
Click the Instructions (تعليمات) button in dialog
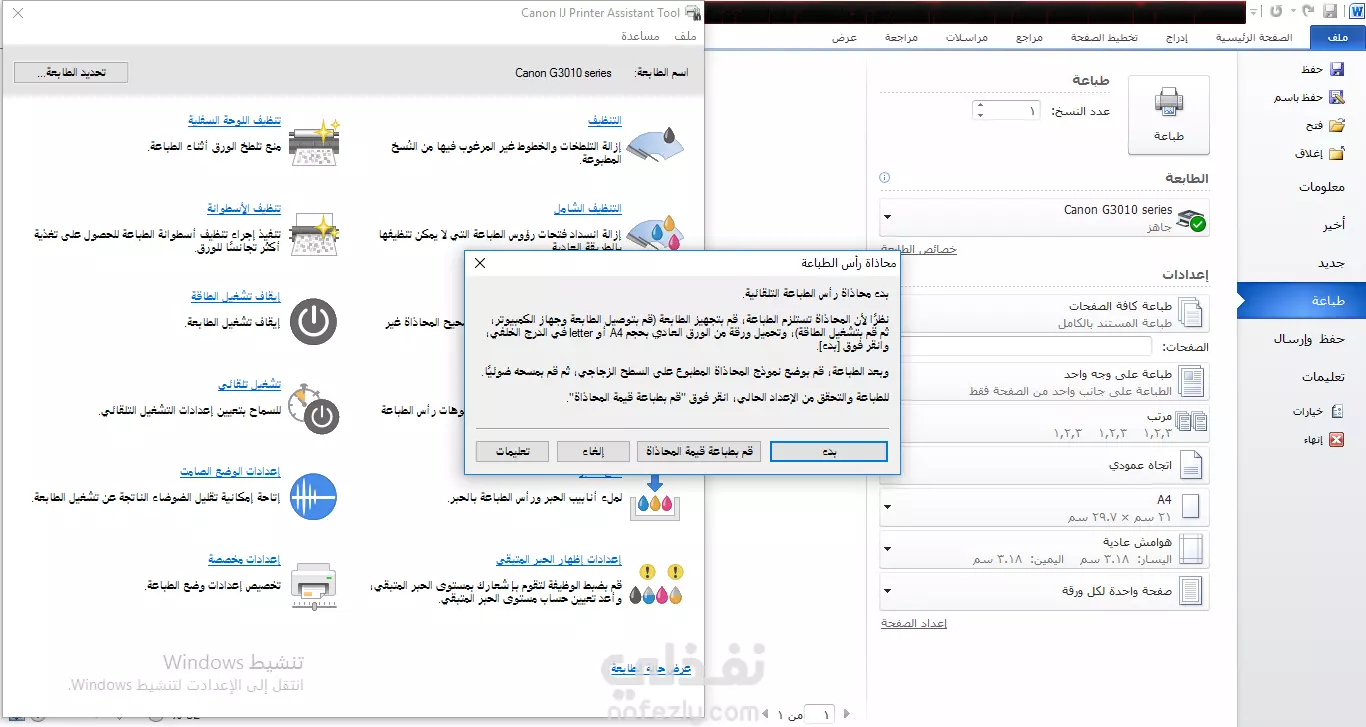tap(512, 452)
